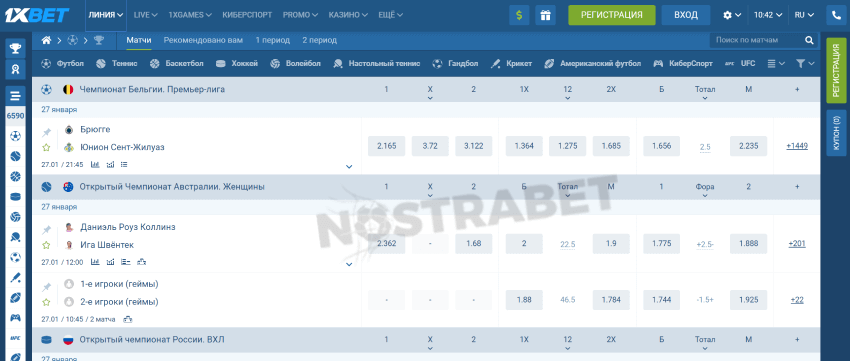The width and height of the screenshot is (850, 361).
Task: Filter by Настольный теннис sport
Action: pyautogui.click(x=377, y=63)
